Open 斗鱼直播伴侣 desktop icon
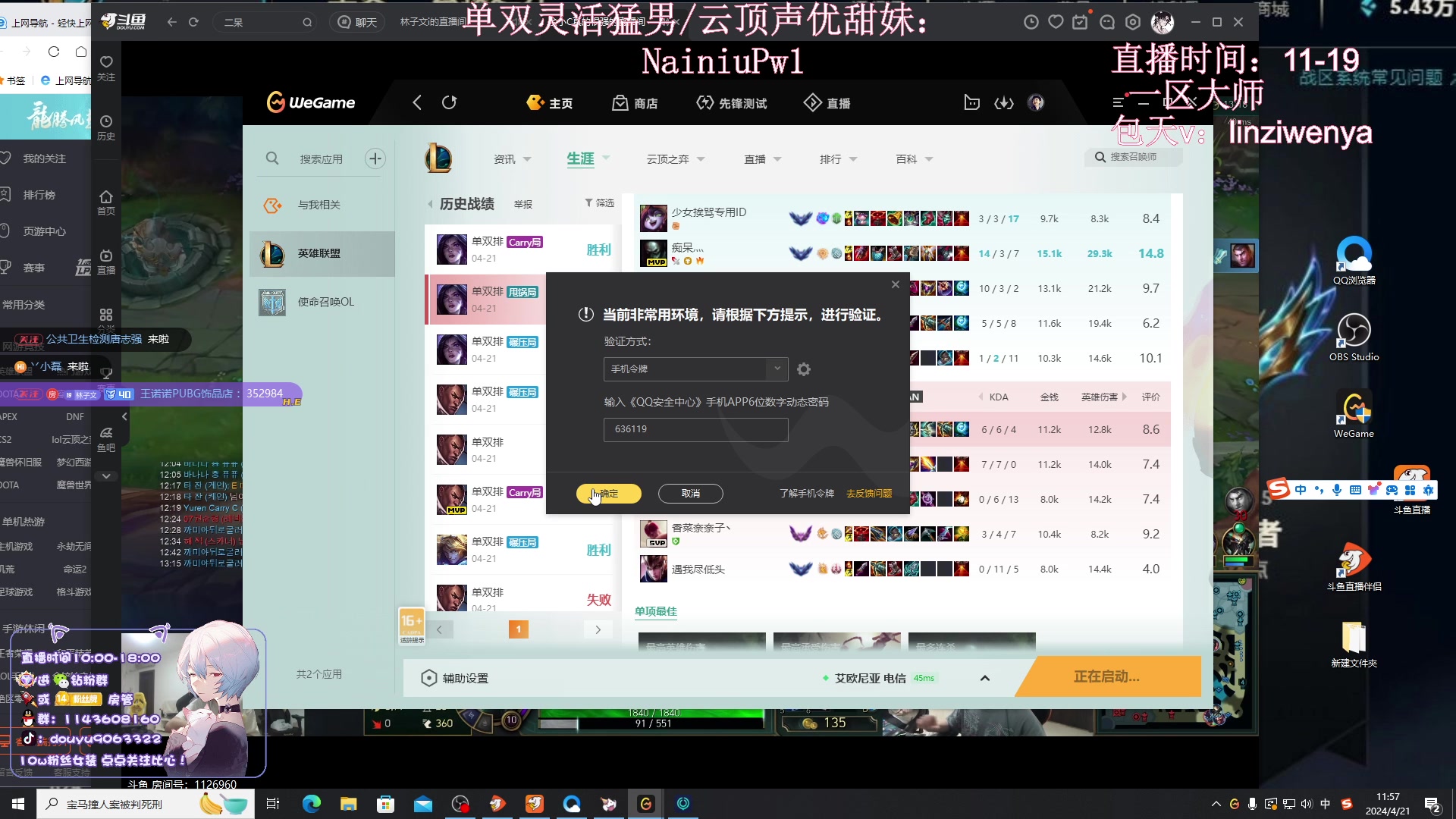1456x819 pixels. 1354,566
